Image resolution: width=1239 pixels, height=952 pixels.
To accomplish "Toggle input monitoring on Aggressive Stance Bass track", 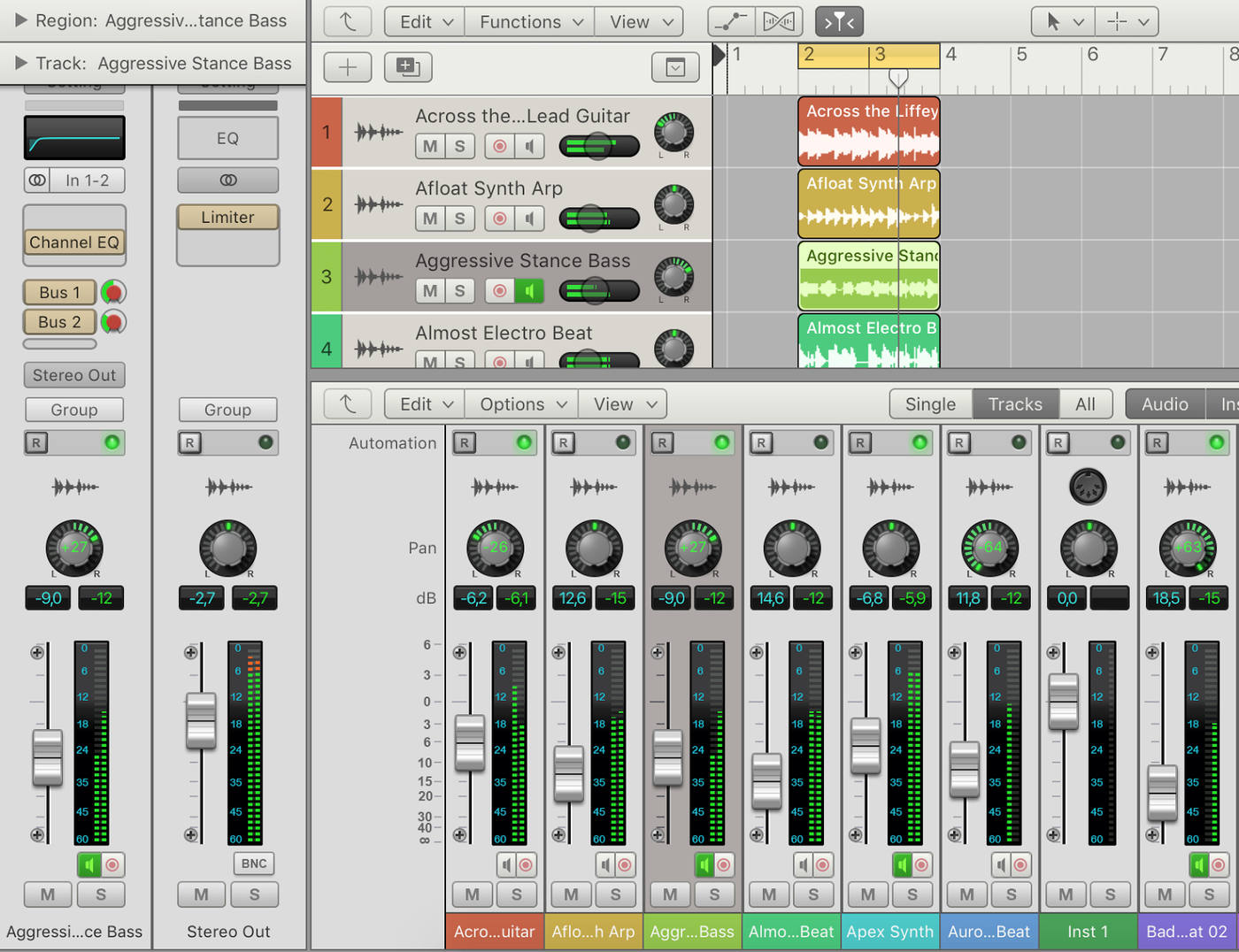I will click(529, 290).
